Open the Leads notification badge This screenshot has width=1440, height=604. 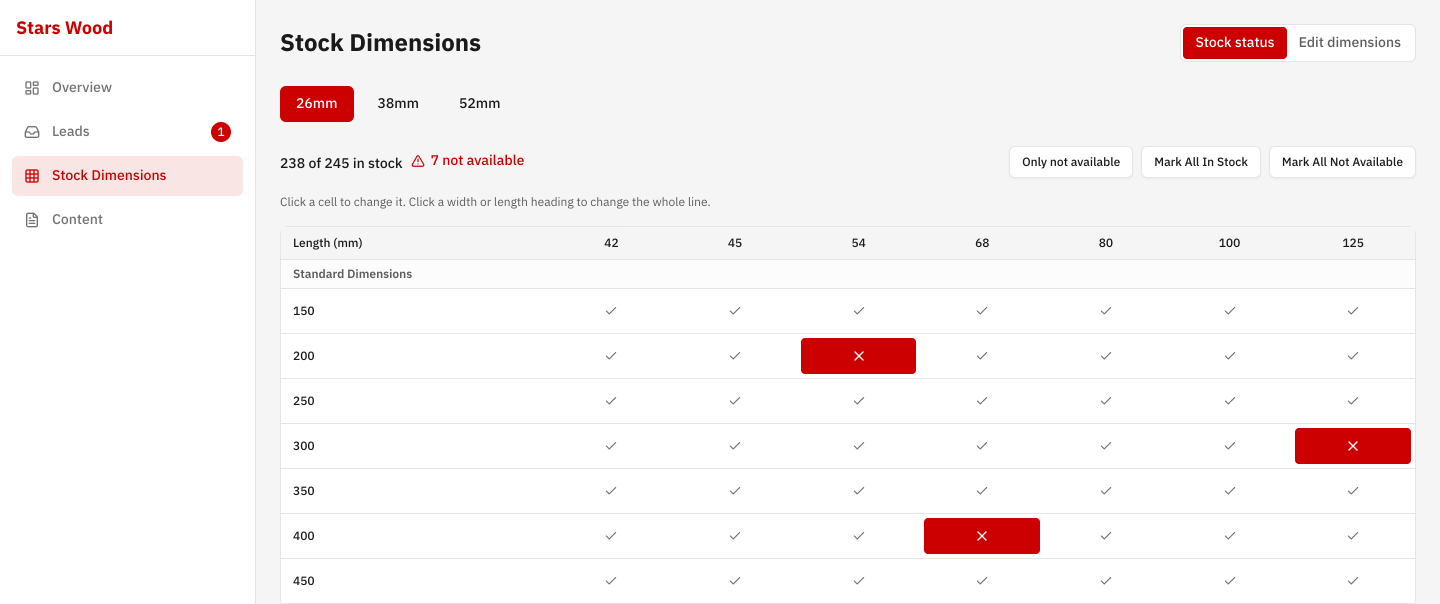click(221, 132)
